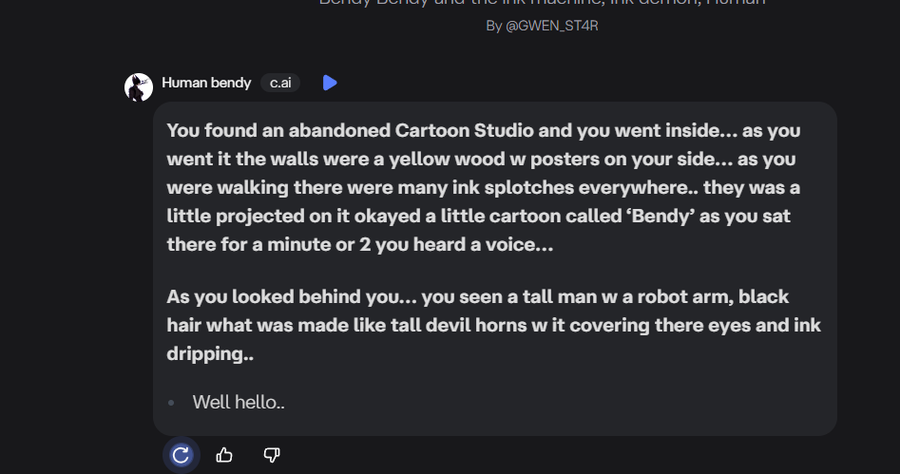Dislike the message with thumbs down

click(271, 455)
